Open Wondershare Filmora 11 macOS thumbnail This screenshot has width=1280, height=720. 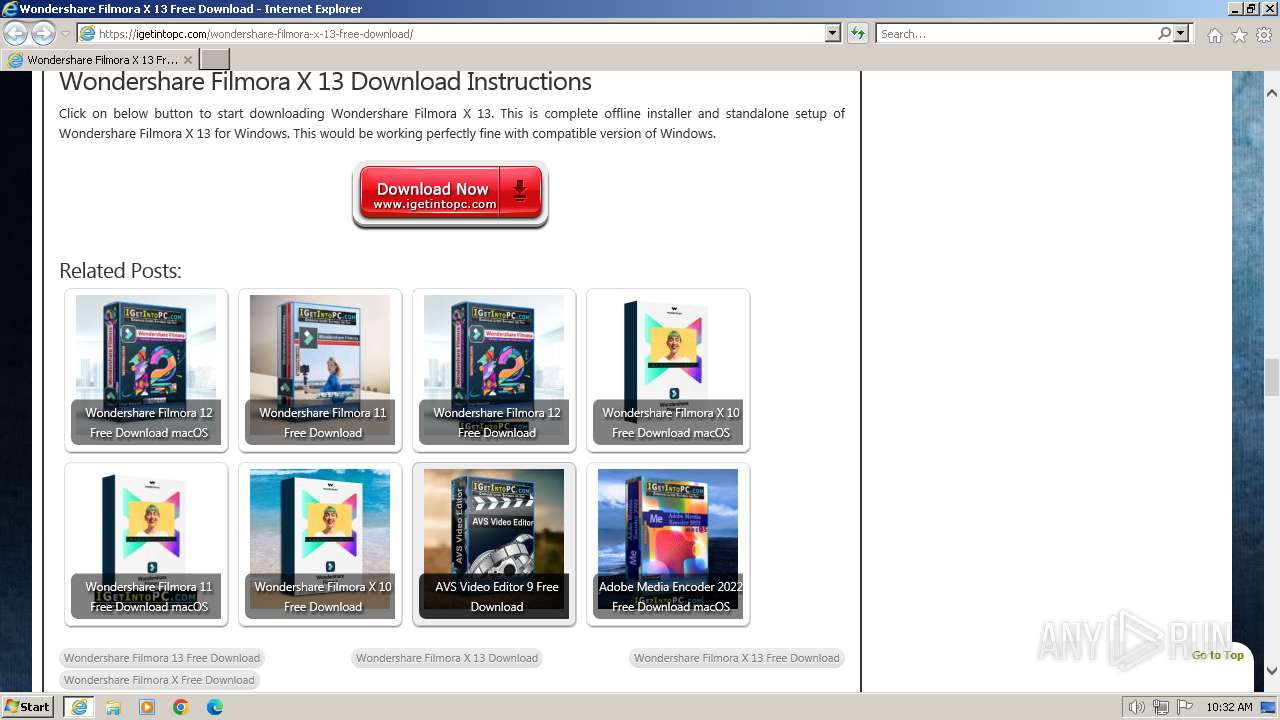coord(146,544)
